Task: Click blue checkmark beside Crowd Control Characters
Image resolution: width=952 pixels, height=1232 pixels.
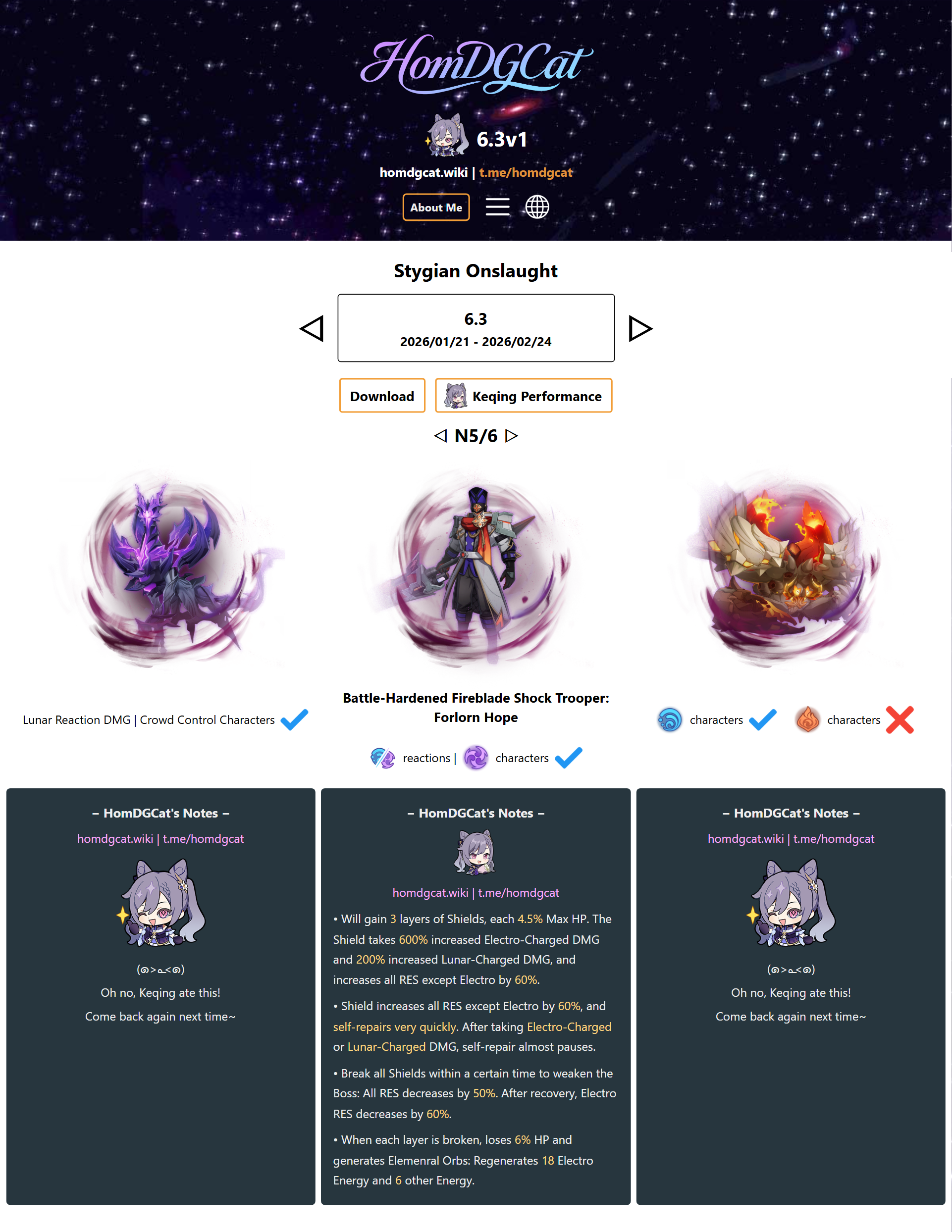Action: pos(295,720)
